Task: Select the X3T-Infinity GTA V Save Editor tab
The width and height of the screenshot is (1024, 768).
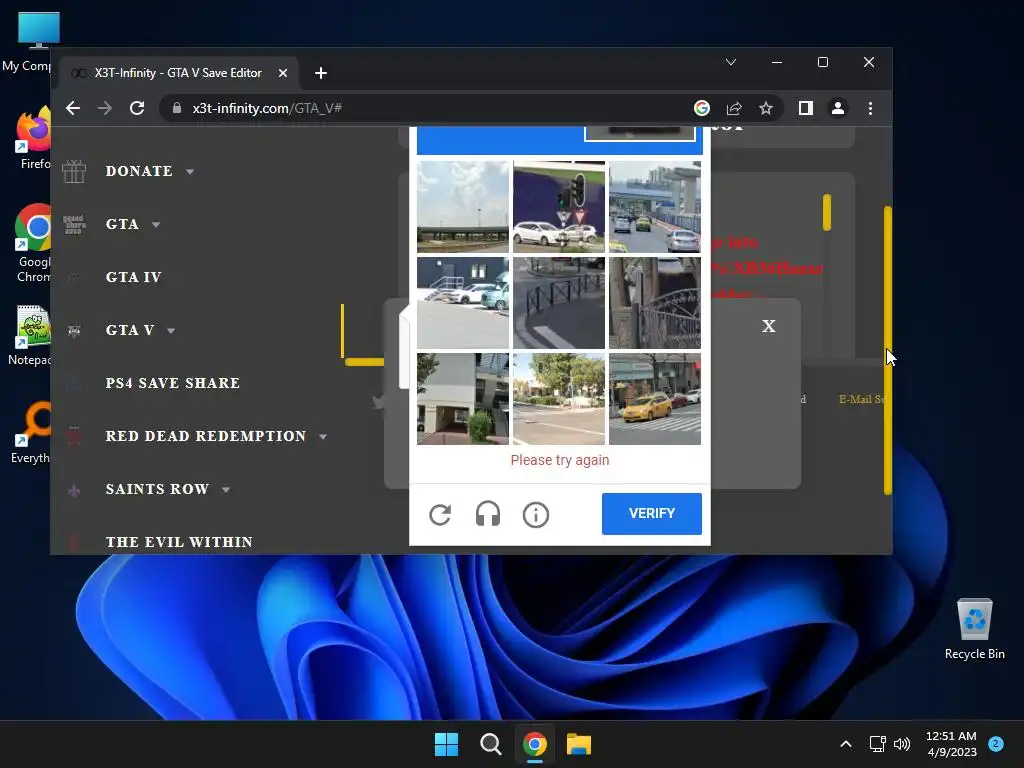Action: (x=179, y=73)
